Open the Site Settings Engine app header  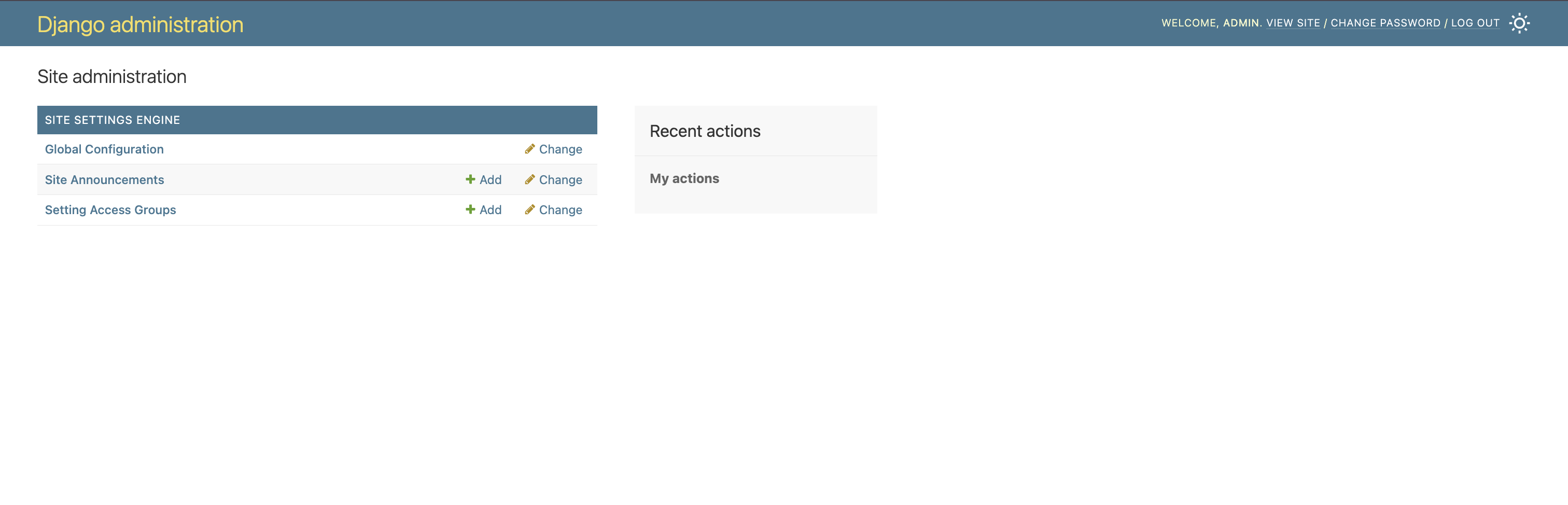112,120
